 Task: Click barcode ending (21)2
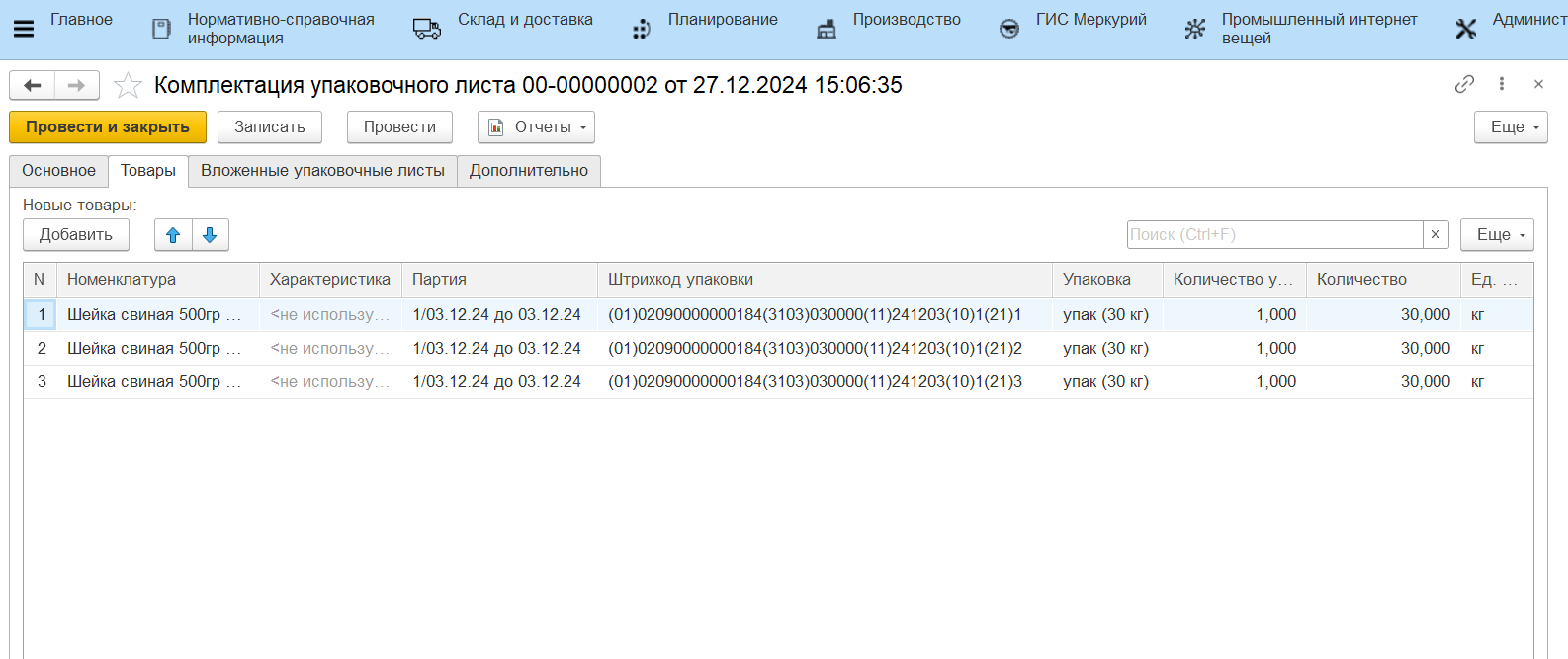coord(825,349)
